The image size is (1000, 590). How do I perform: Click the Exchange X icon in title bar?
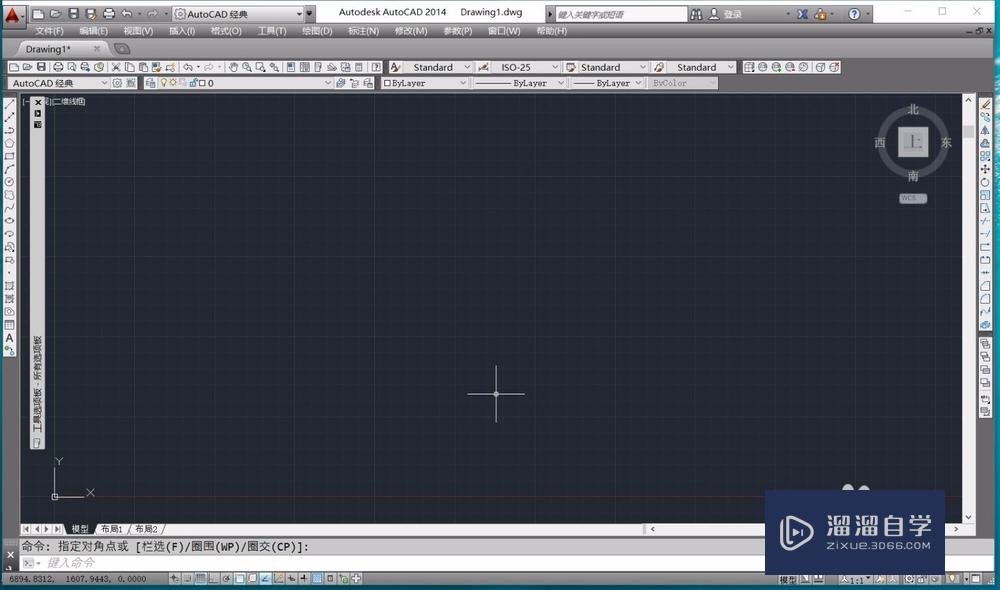pos(802,14)
